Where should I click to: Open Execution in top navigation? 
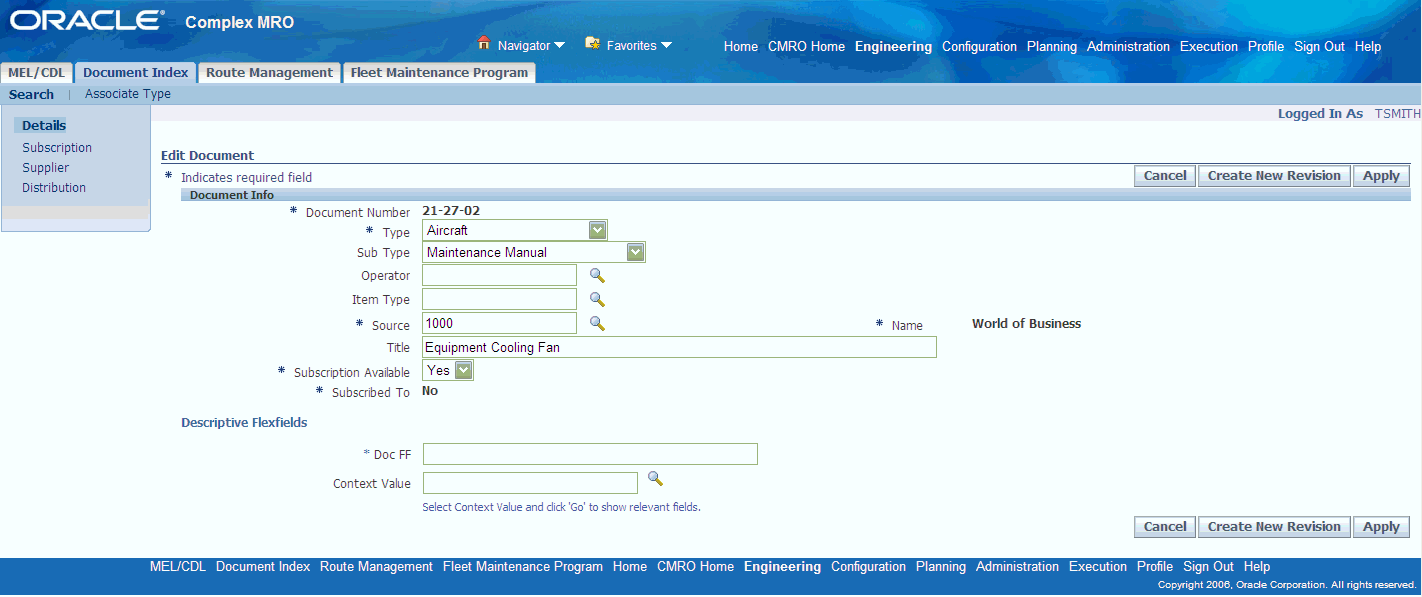(1209, 47)
